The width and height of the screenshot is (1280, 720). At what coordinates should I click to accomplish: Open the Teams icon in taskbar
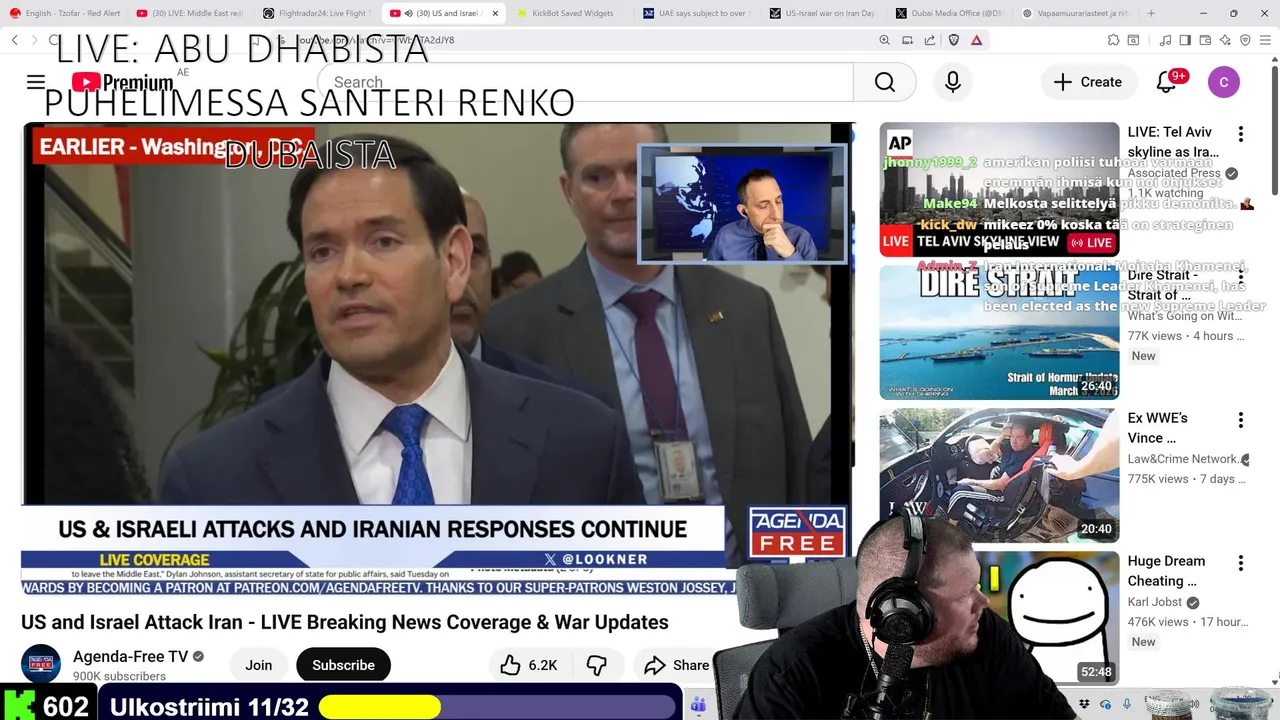pyautogui.click(x=699, y=705)
